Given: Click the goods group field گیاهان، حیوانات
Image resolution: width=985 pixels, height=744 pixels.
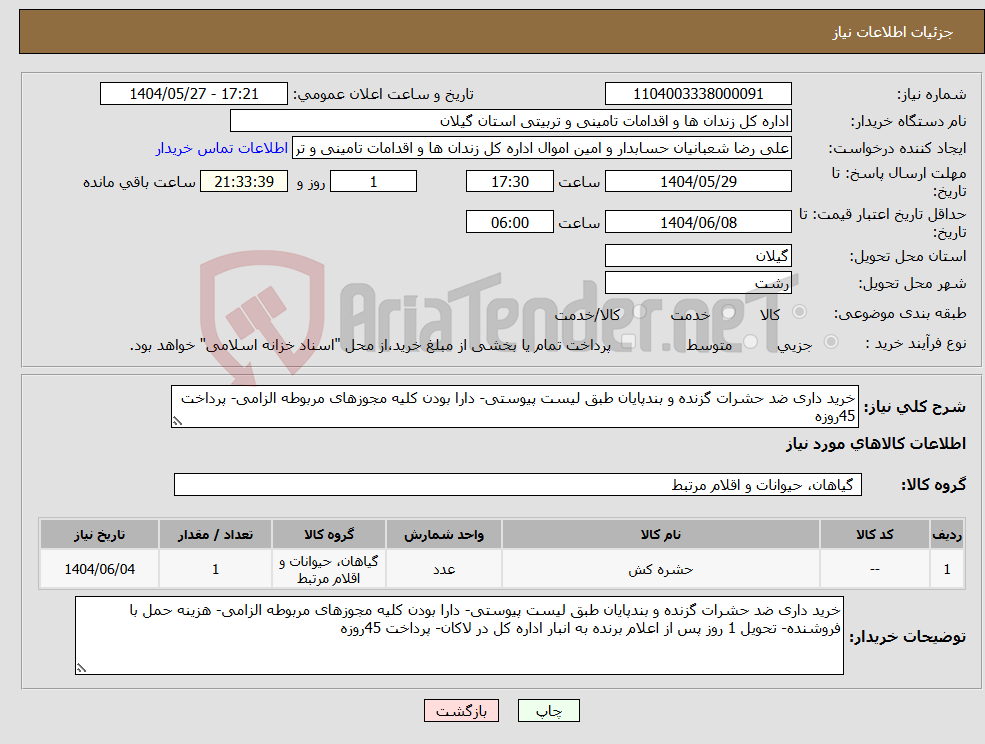Looking at the screenshot, I should (518, 485).
